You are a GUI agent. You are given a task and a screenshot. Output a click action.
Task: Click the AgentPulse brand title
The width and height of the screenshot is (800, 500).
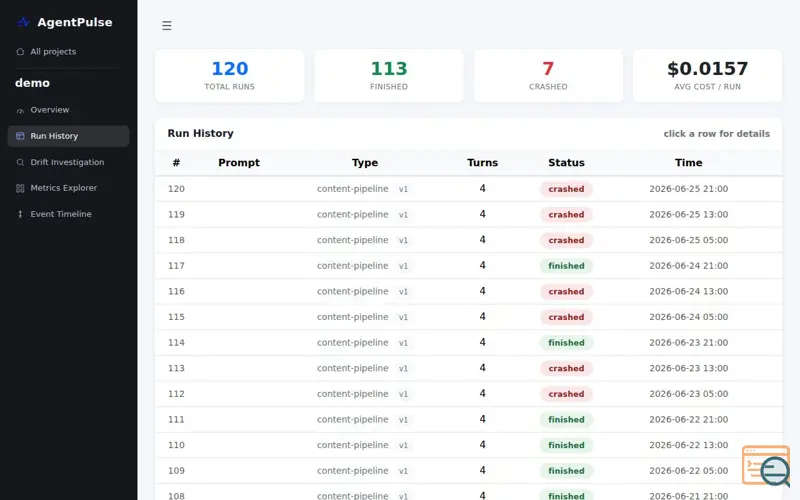(74, 22)
